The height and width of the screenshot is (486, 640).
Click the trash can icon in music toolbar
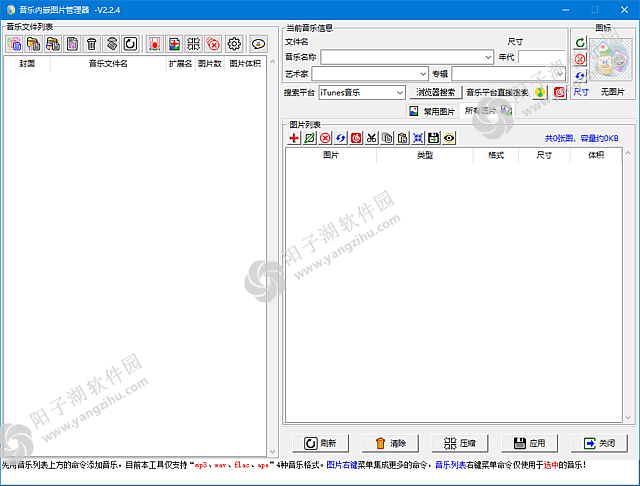[x=91, y=44]
